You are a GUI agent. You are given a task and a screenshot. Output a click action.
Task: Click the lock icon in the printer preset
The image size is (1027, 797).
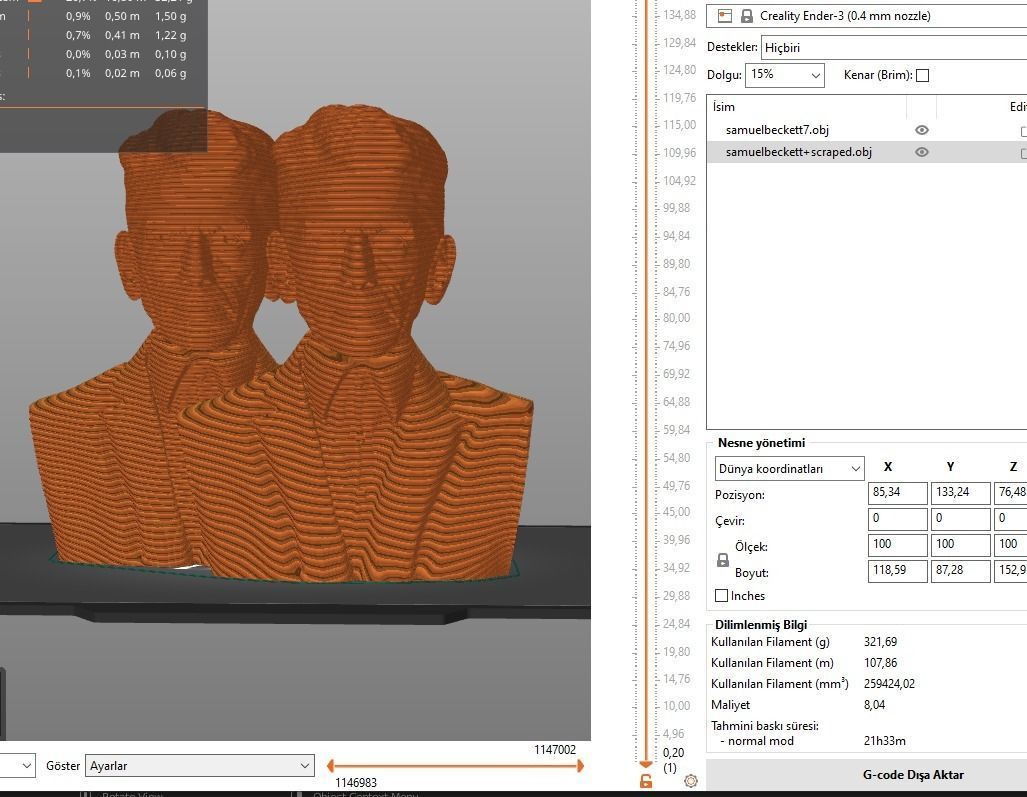point(747,16)
